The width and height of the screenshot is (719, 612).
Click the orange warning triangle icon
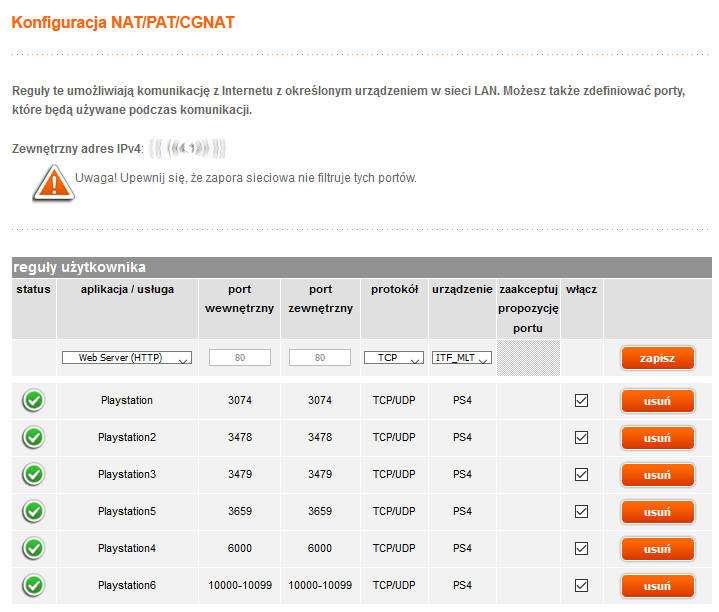(54, 183)
